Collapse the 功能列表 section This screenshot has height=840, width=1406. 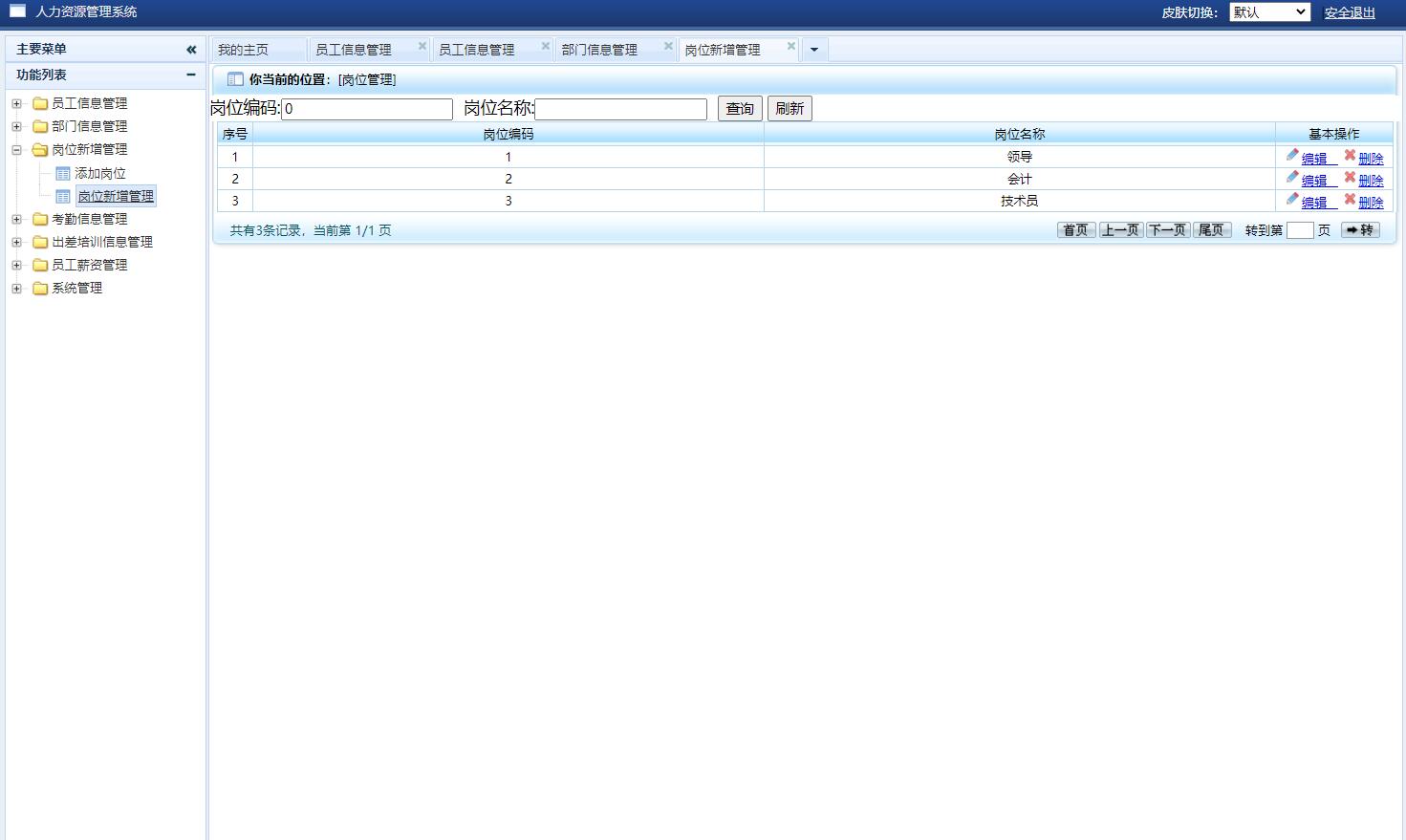coord(191,75)
